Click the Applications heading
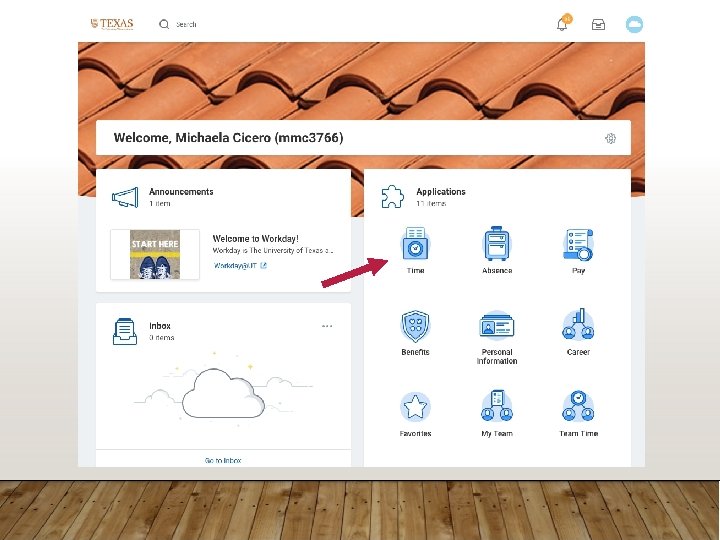This screenshot has height=540, width=720. (x=441, y=192)
